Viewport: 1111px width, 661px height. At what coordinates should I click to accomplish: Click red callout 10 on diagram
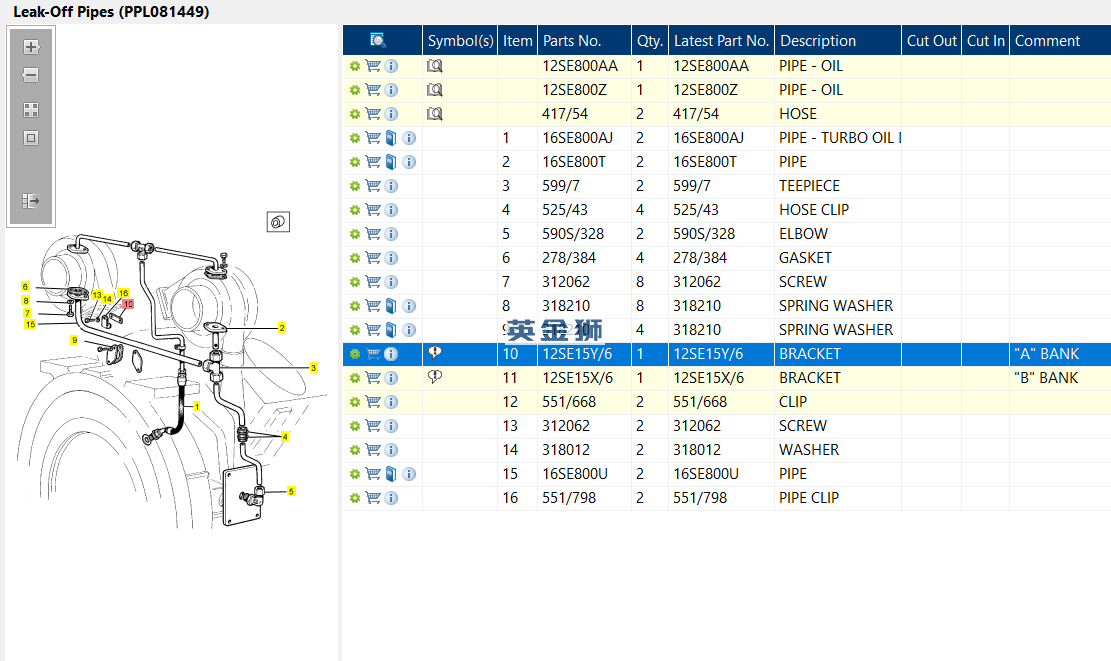coord(128,304)
